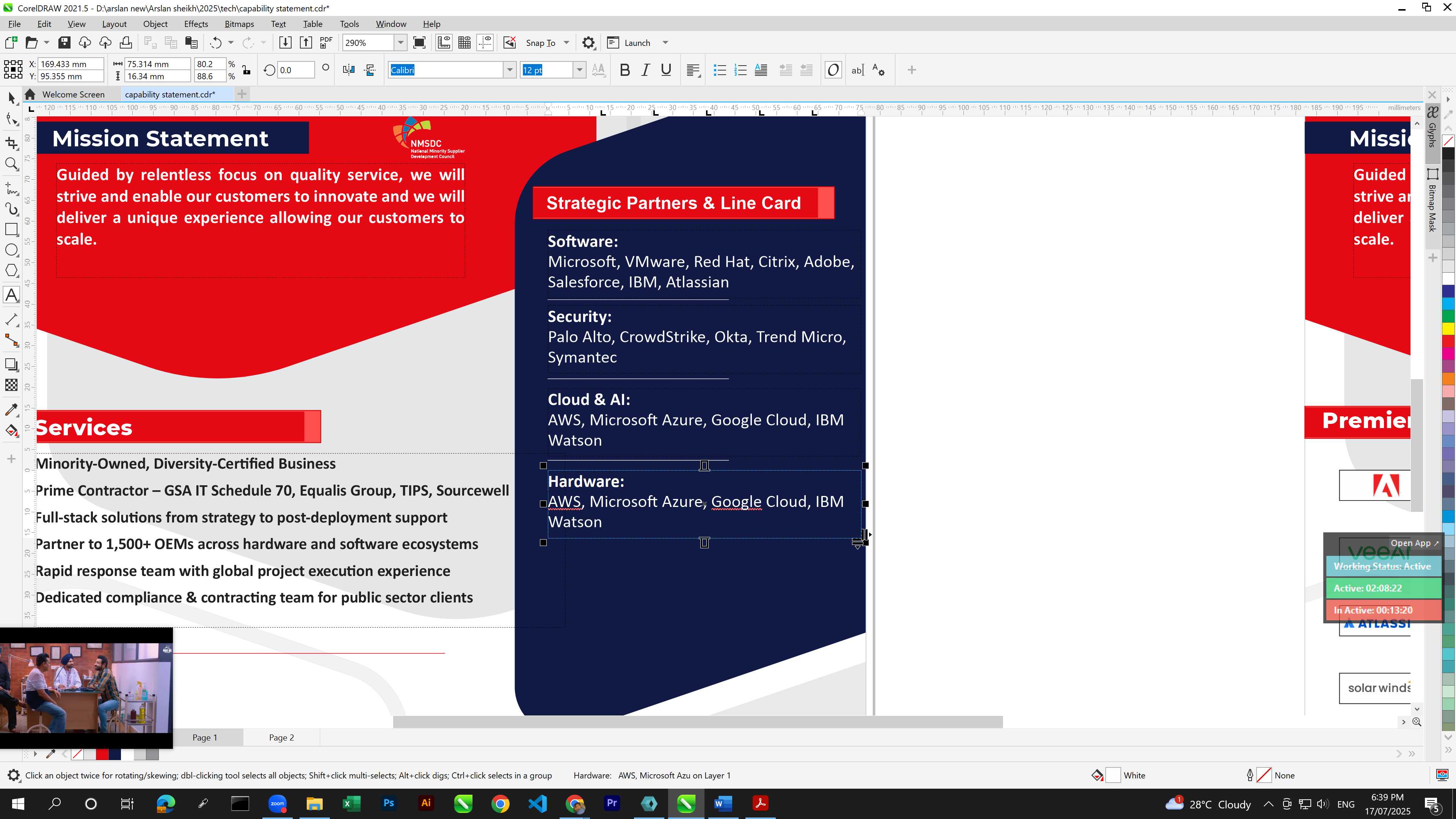1456x819 pixels.
Task: Click the Import icon
Action: click(x=286, y=42)
